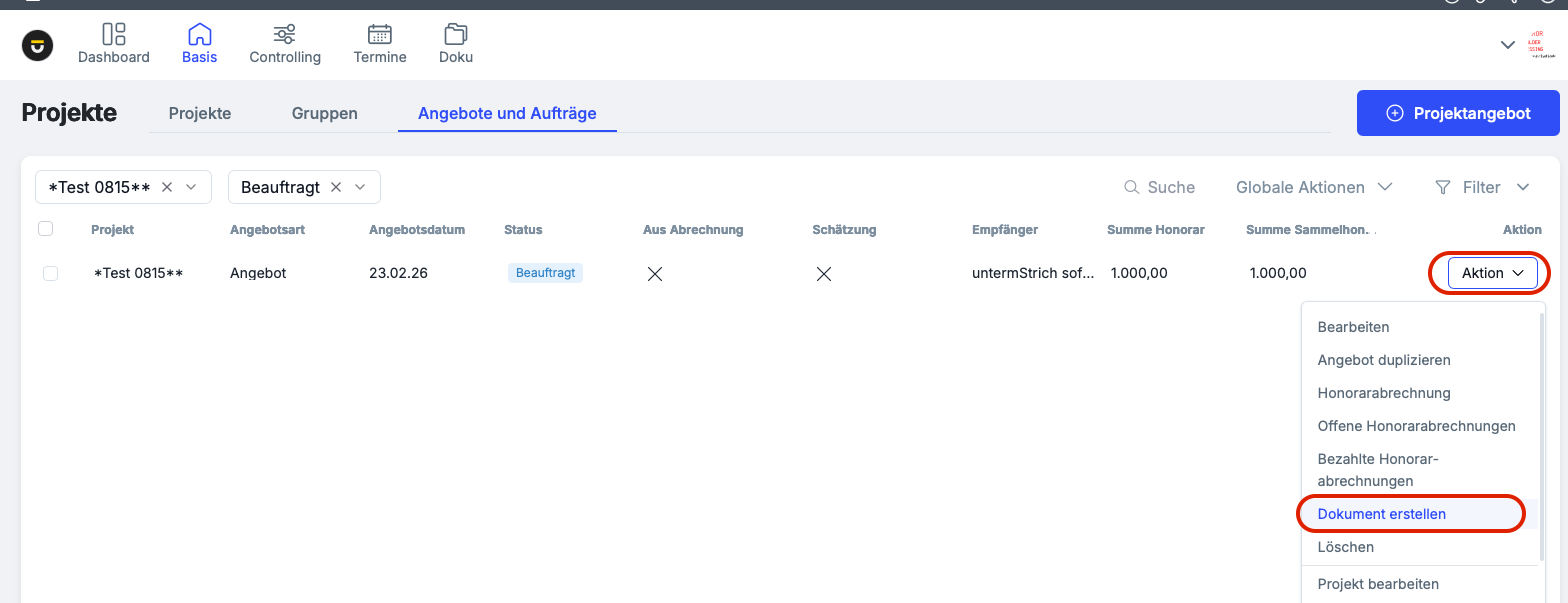Expand the Beauftragt status filter dropdown
Image resolution: width=1568 pixels, height=603 pixels.
[x=361, y=187]
